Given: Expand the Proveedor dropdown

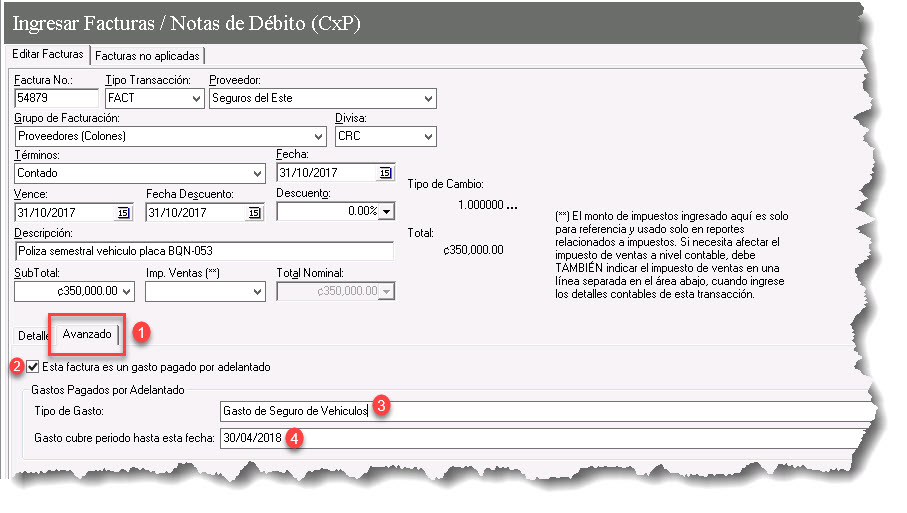Looking at the screenshot, I should pos(428,98).
